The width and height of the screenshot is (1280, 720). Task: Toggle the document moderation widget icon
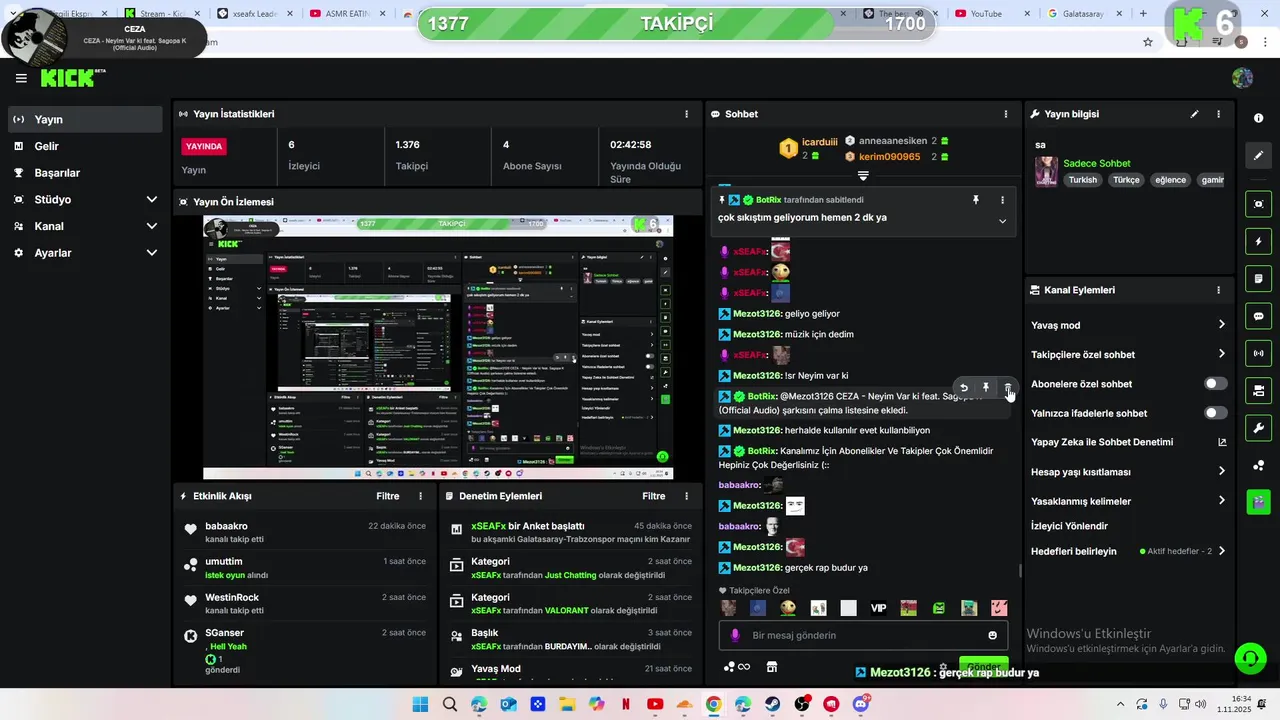point(1258,278)
